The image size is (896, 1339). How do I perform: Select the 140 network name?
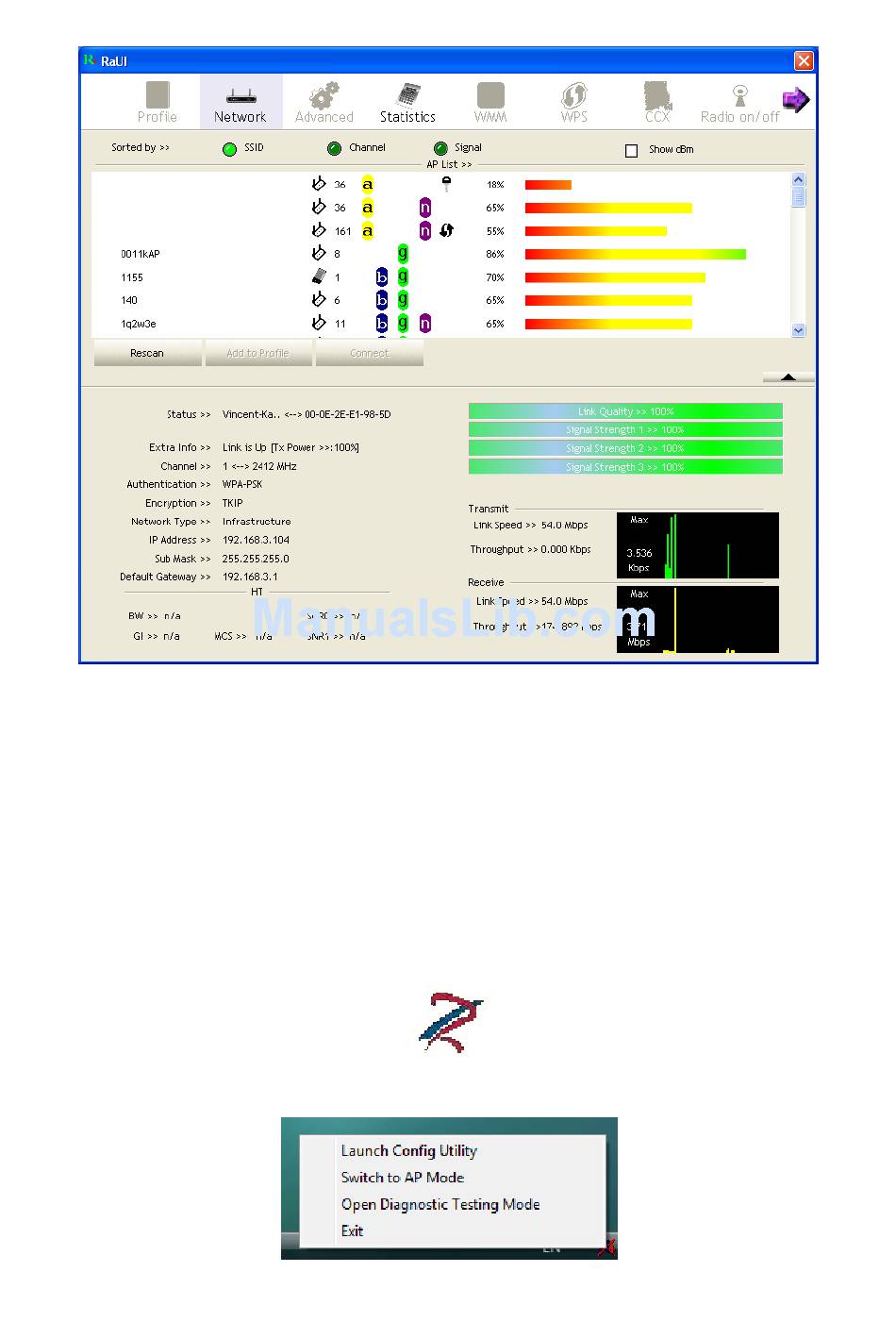[129, 300]
